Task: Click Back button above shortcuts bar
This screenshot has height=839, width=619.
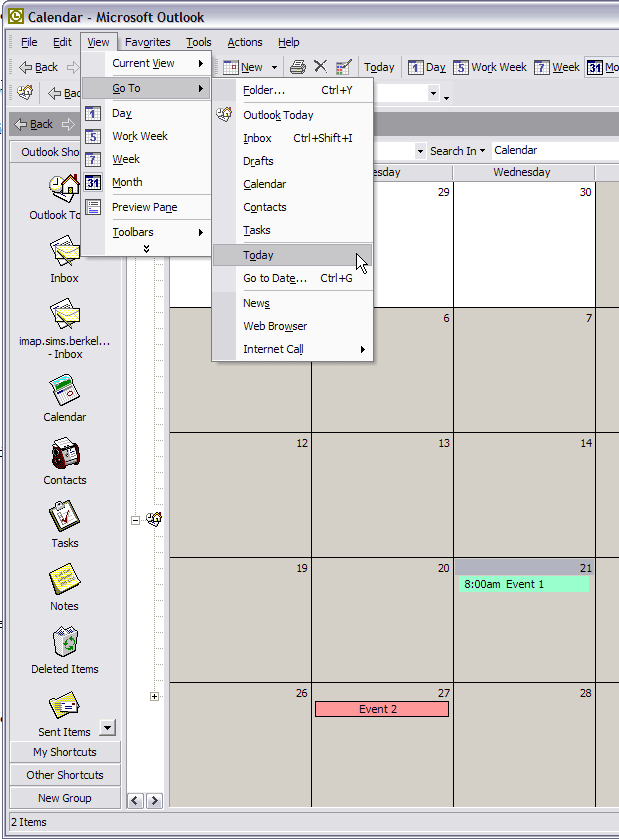Action: pos(34,125)
